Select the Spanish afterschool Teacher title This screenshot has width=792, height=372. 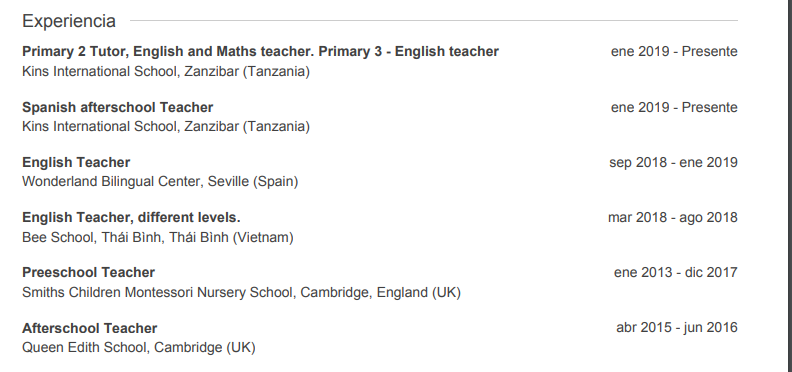[118, 107]
